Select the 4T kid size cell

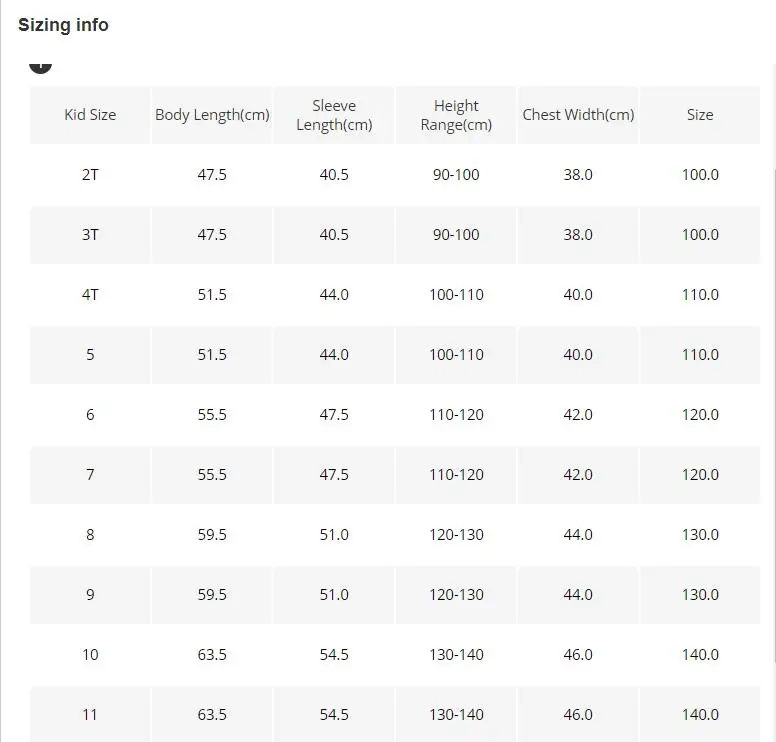click(x=90, y=295)
